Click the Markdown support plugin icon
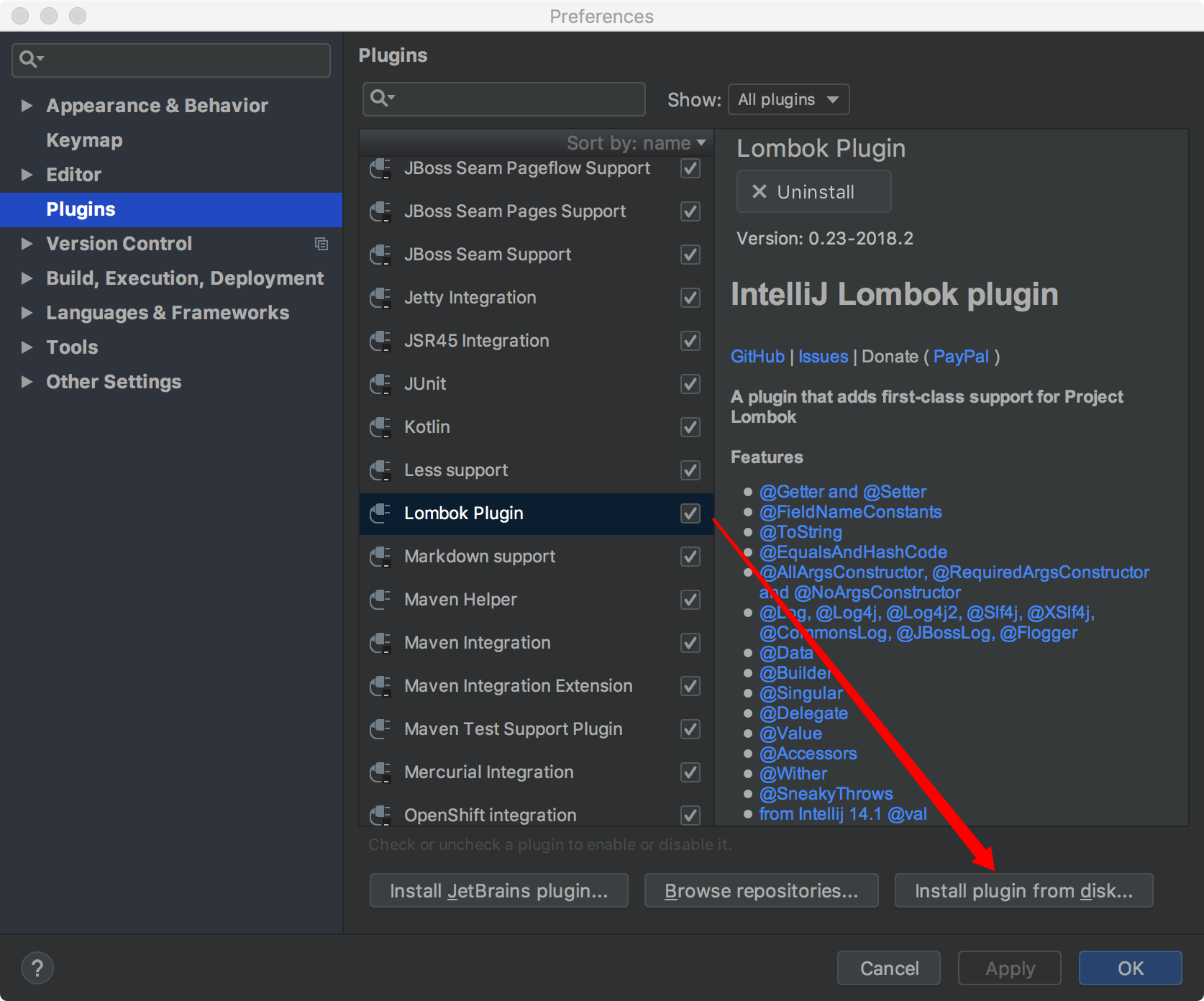The height and width of the screenshot is (1001, 1204). 380,557
